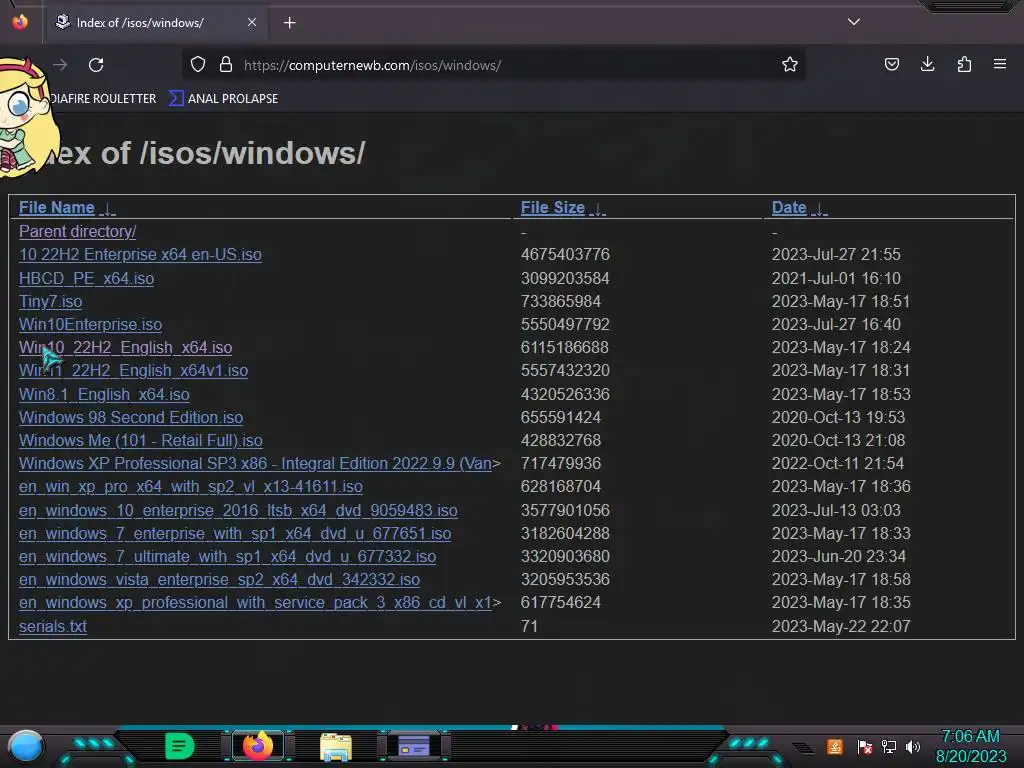Open the purple window app on taskbar

coord(414,746)
